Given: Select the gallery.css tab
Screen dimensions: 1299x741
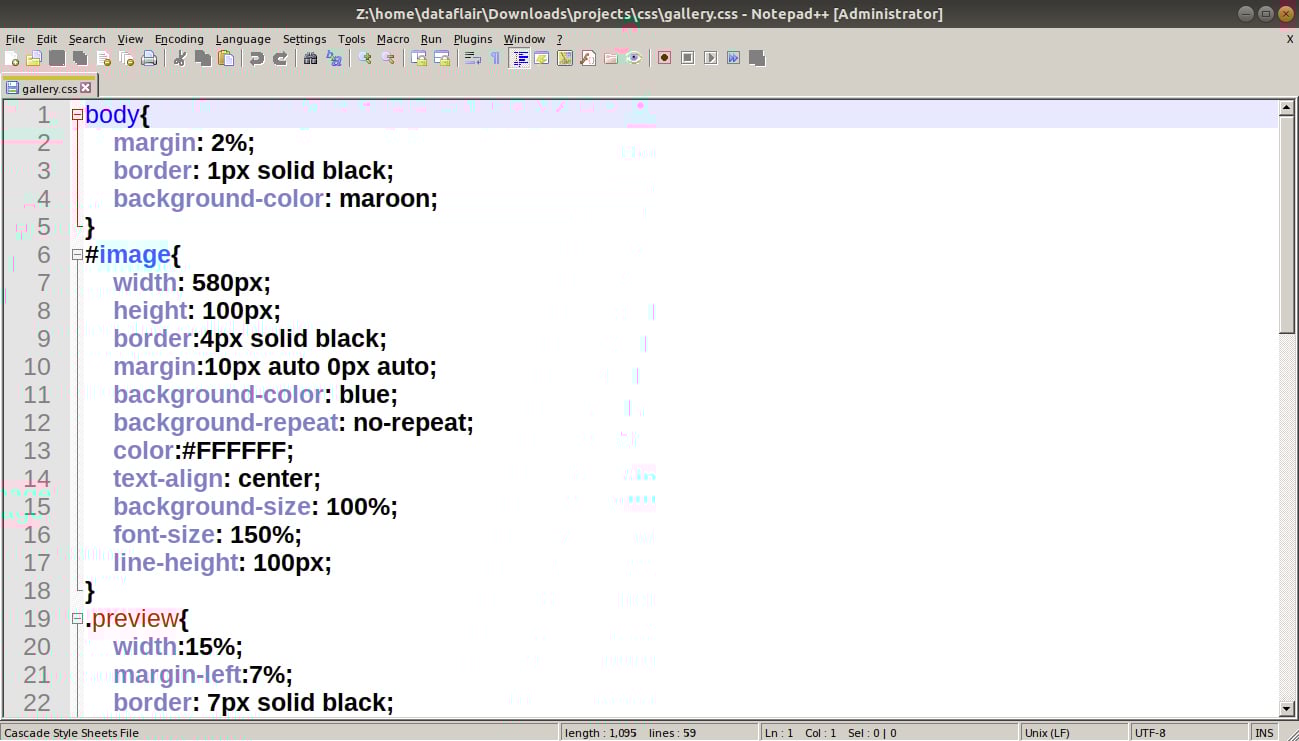Looking at the screenshot, I should 49,88.
